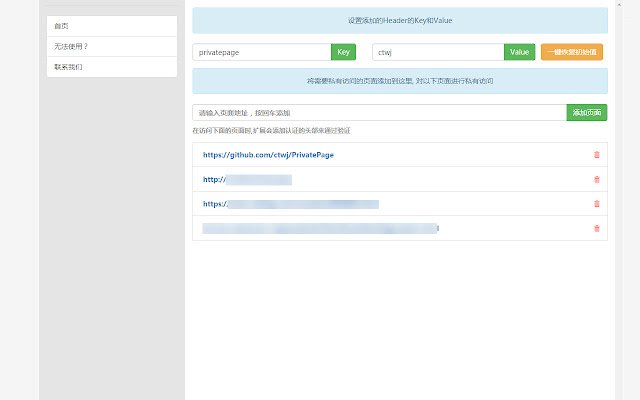Click the Header Key和Value info banner
The height and width of the screenshot is (400, 640).
coord(400,20)
